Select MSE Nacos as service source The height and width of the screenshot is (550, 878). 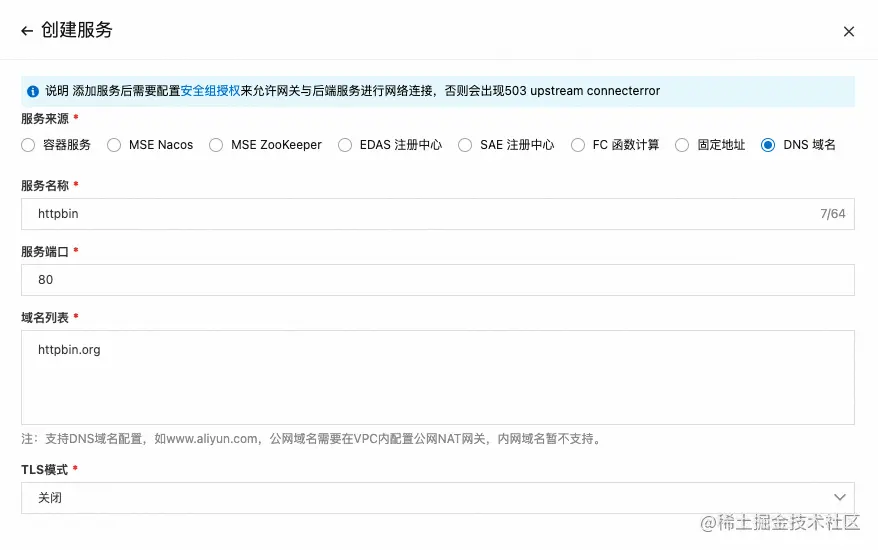click(x=114, y=145)
